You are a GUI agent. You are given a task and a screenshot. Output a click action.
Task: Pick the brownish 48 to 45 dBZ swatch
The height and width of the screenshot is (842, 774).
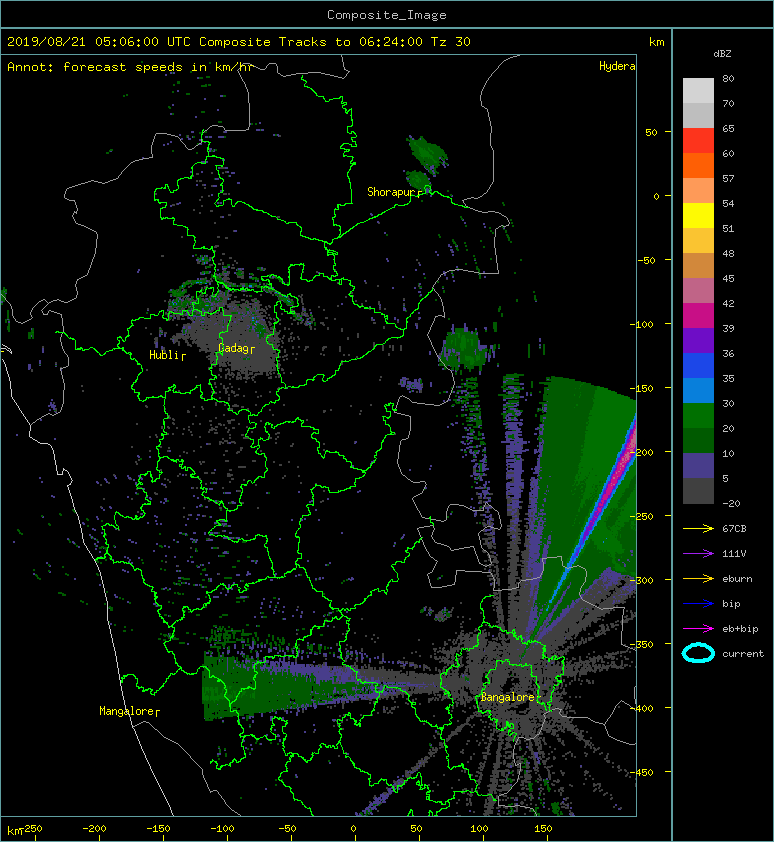click(x=698, y=266)
